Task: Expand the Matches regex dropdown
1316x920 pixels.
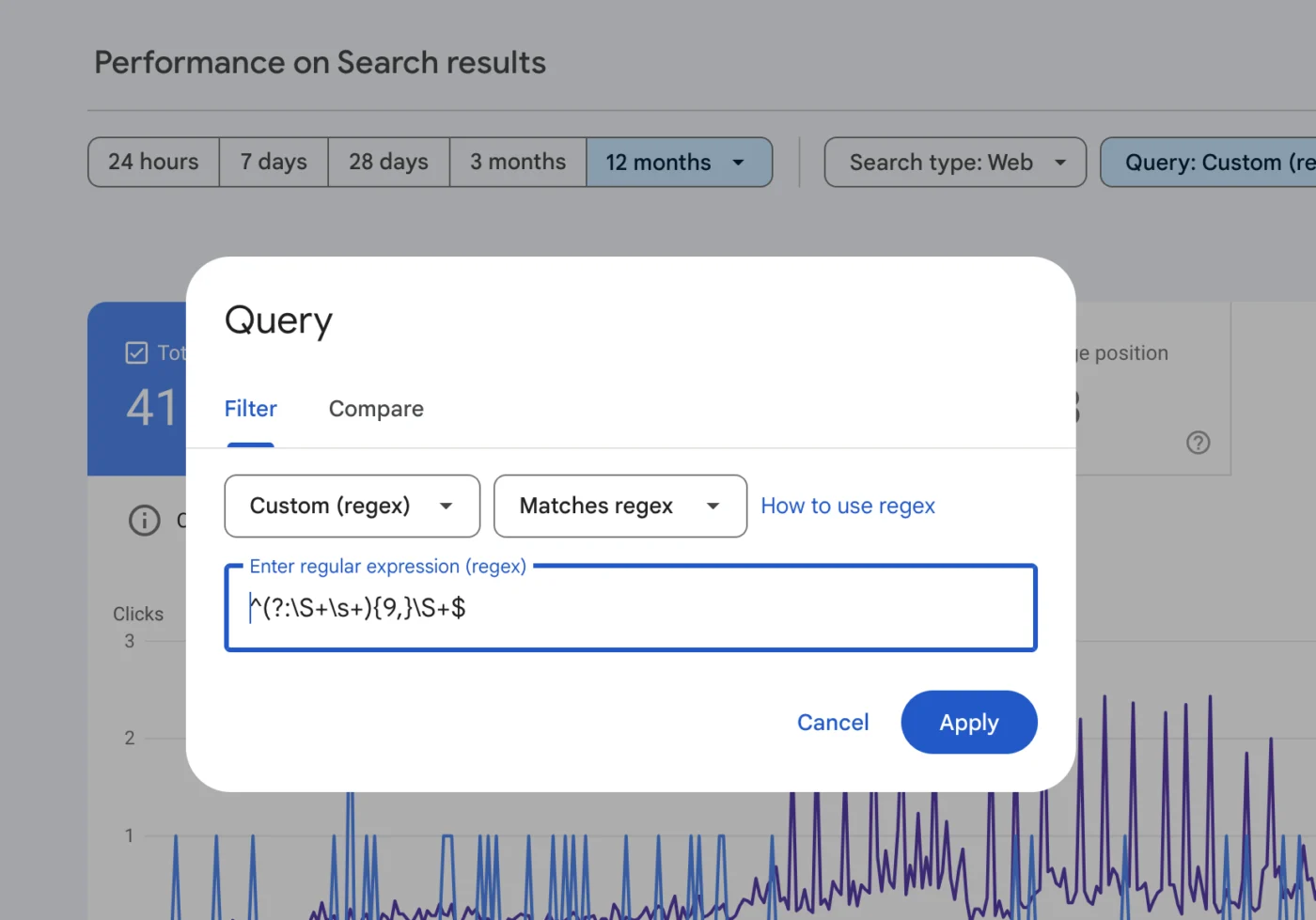Action: (620, 506)
